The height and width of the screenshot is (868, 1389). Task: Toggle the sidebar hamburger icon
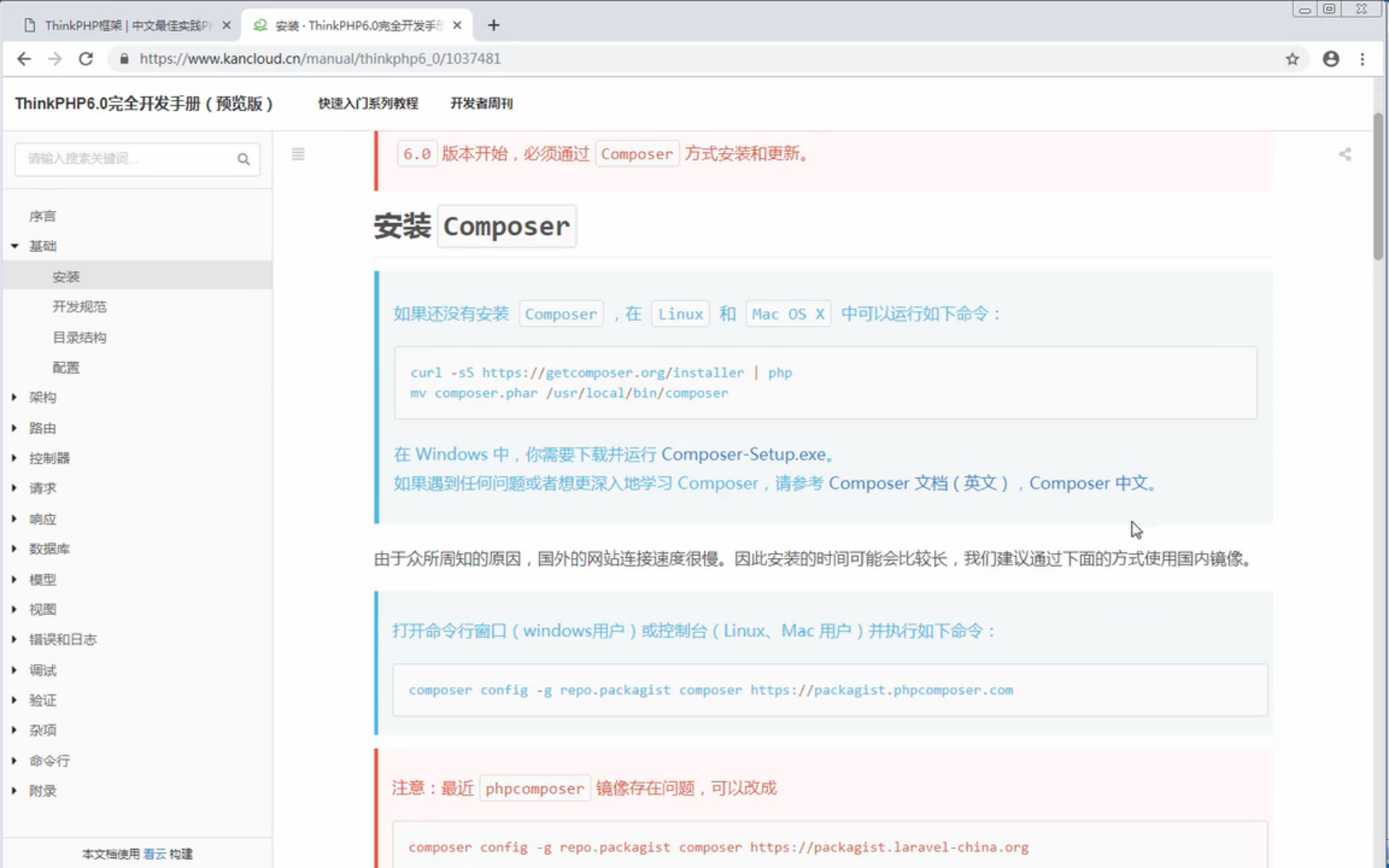[298, 154]
